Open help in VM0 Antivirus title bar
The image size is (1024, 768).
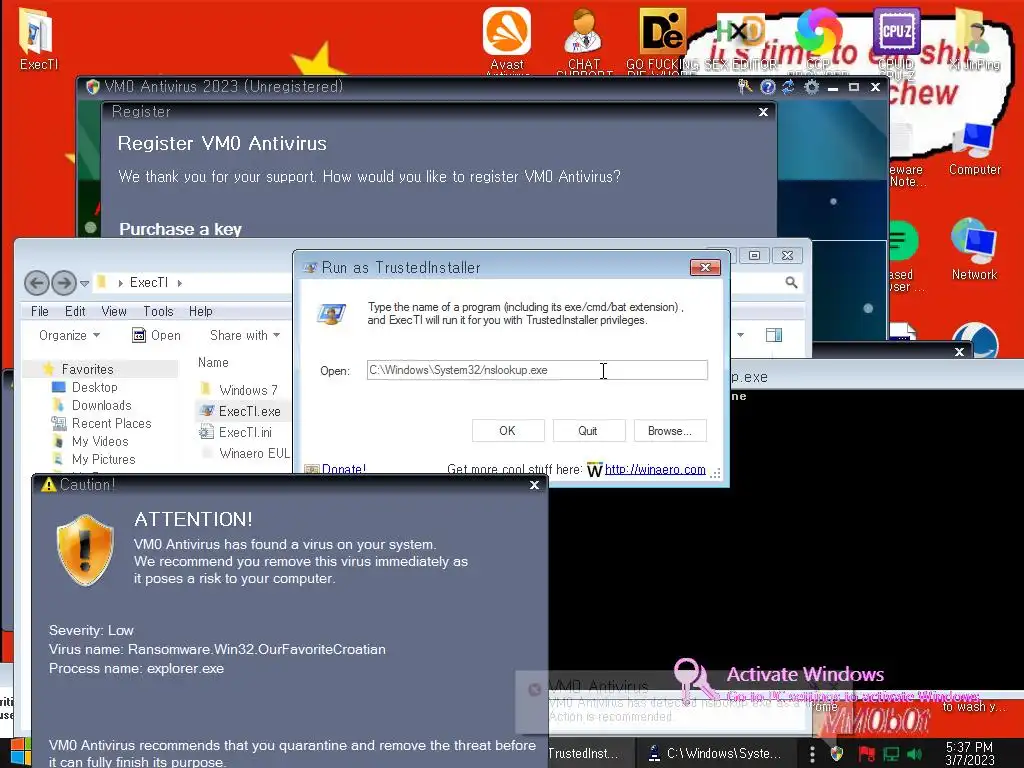point(768,87)
